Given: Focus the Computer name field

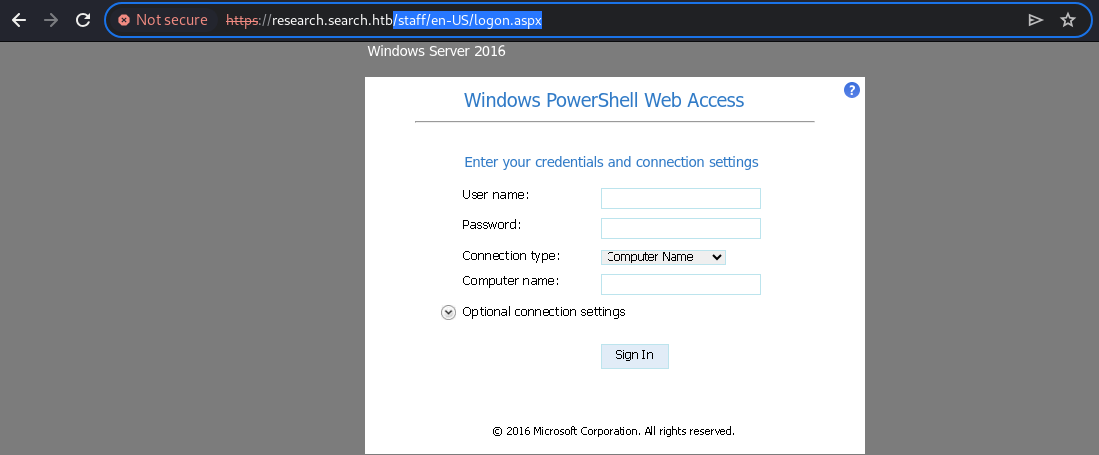Looking at the screenshot, I should 681,285.
